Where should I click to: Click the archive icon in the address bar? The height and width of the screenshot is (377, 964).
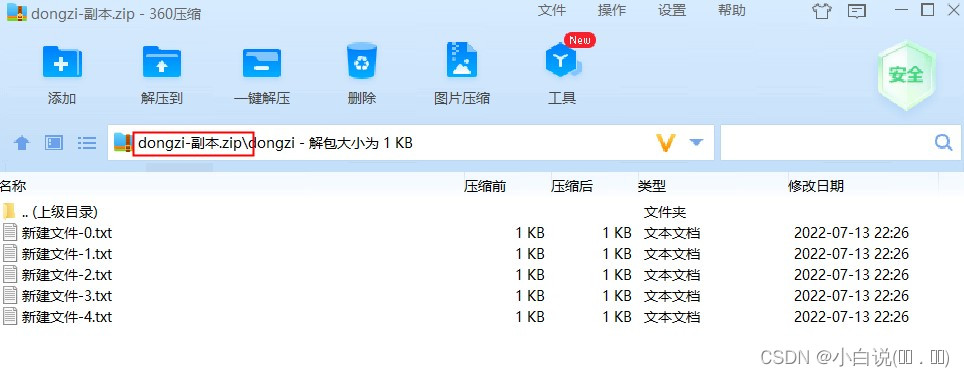(x=123, y=143)
